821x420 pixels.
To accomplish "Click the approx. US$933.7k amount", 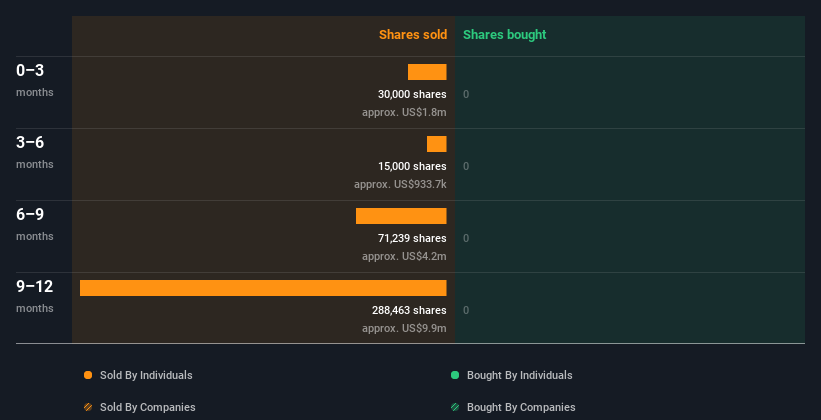I will point(400,184).
